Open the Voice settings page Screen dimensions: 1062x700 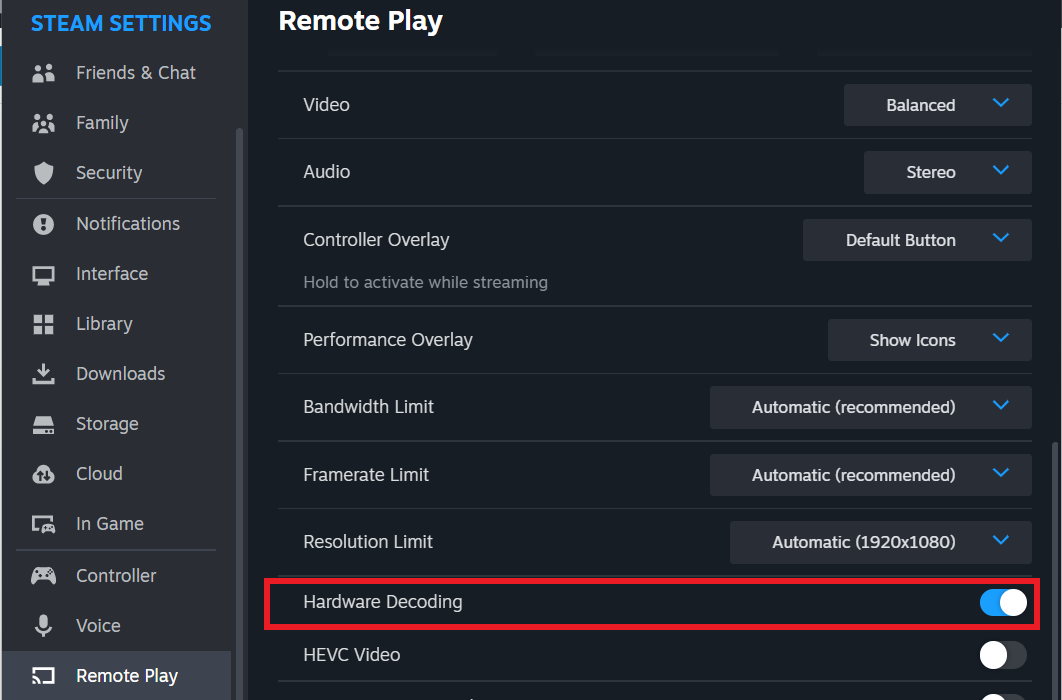coord(97,625)
